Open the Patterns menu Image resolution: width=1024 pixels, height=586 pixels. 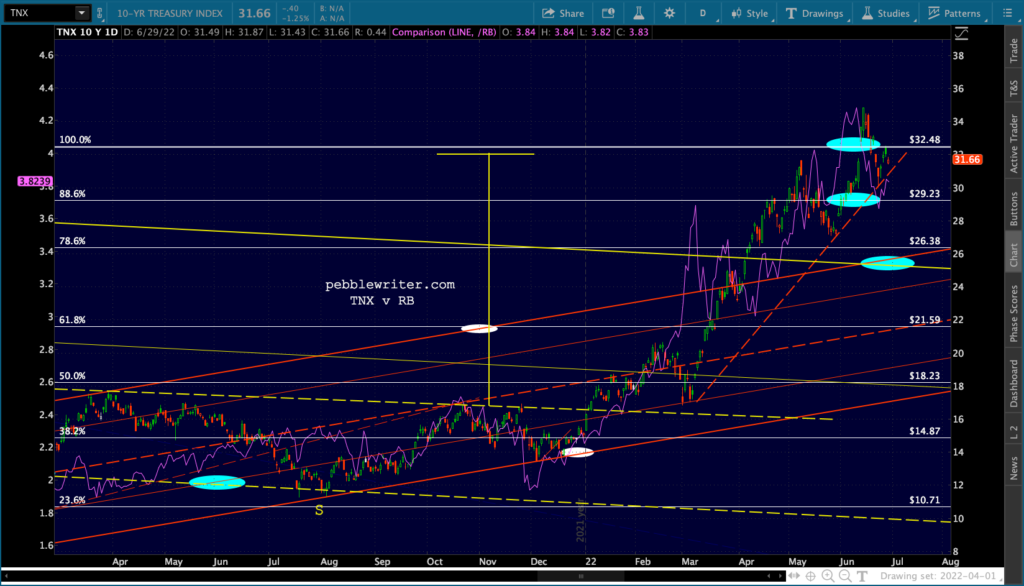point(954,13)
